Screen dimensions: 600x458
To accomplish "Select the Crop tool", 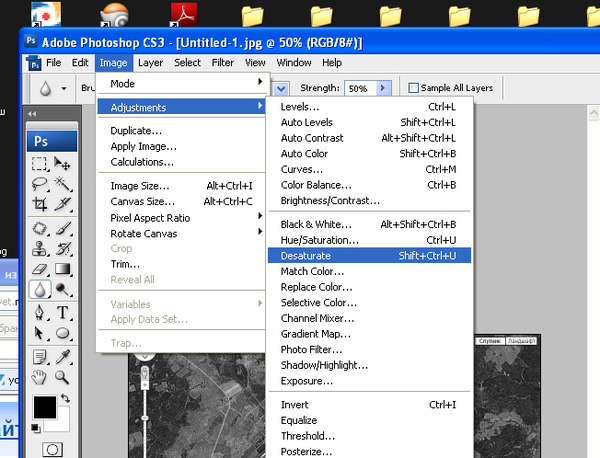I will click(x=39, y=204).
